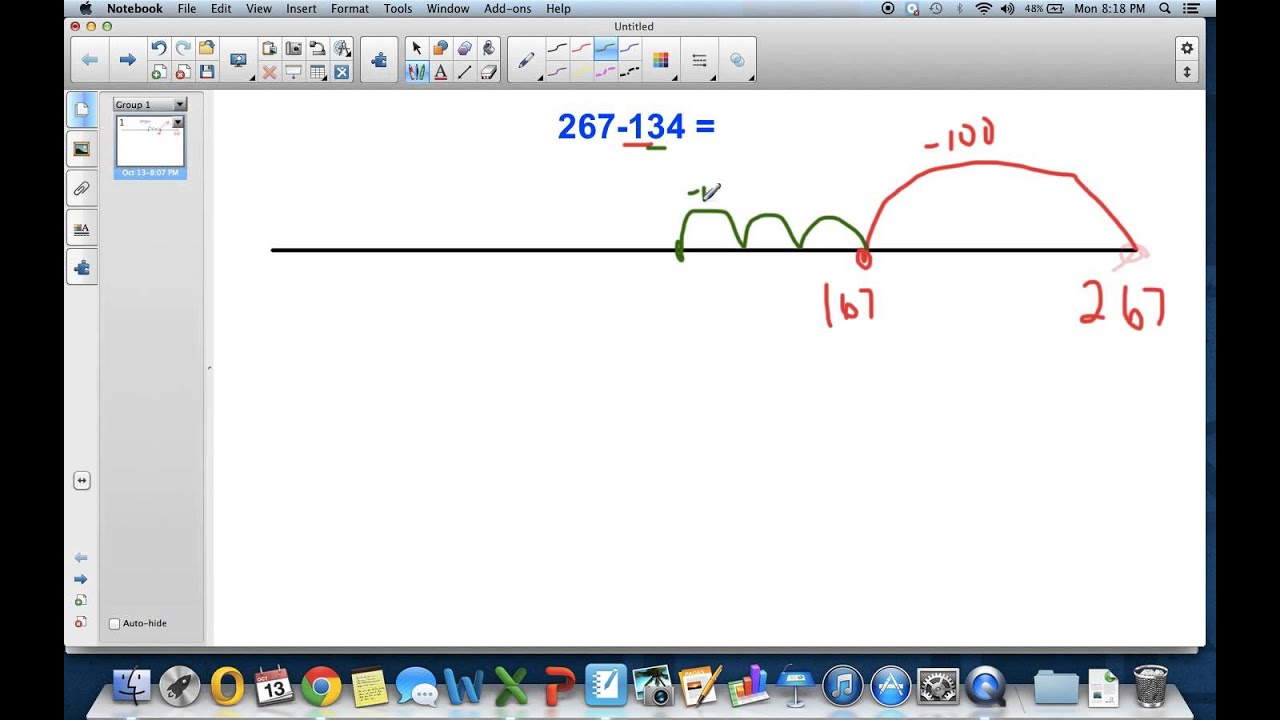Select the Text tool with letter A

(x=441, y=72)
